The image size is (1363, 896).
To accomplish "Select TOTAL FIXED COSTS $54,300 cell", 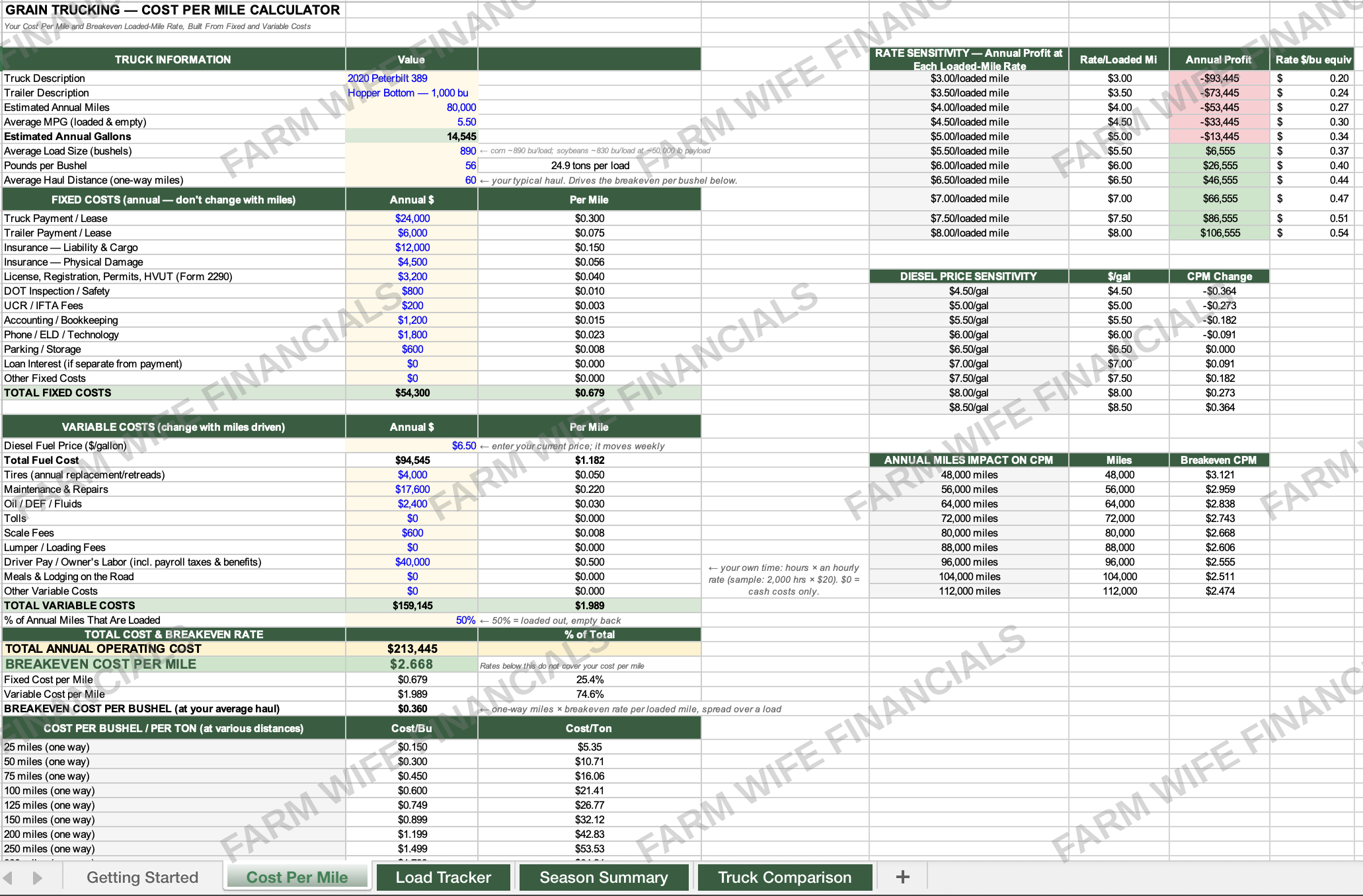I will (x=411, y=392).
